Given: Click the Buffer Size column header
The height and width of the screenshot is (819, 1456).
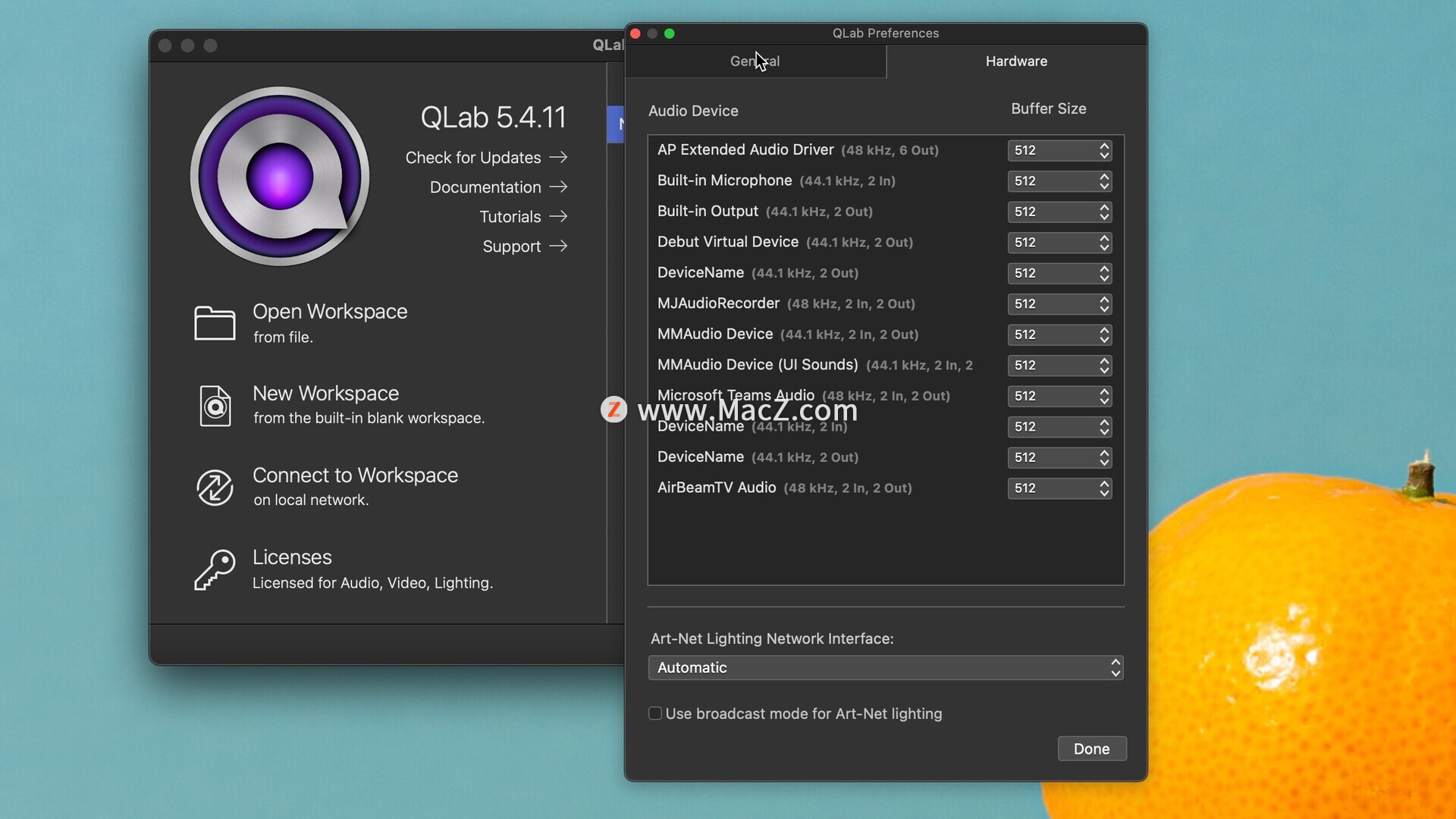Looking at the screenshot, I should coord(1049,109).
